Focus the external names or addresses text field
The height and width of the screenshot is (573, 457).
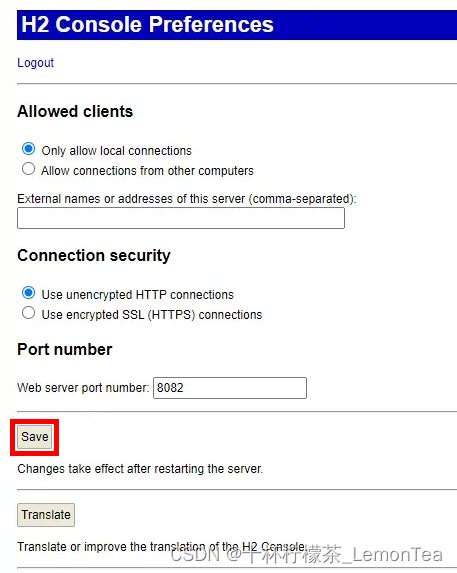click(181, 218)
